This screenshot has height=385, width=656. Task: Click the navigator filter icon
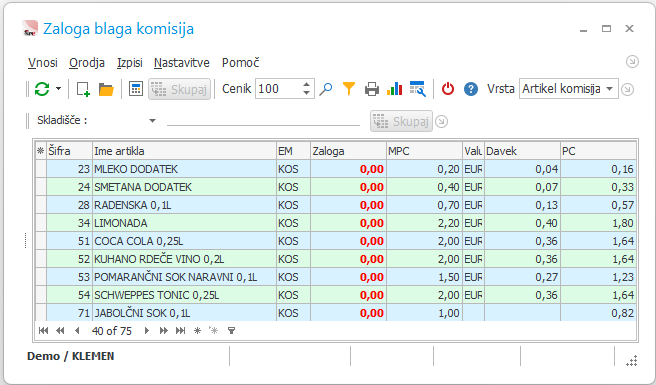pos(231,331)
